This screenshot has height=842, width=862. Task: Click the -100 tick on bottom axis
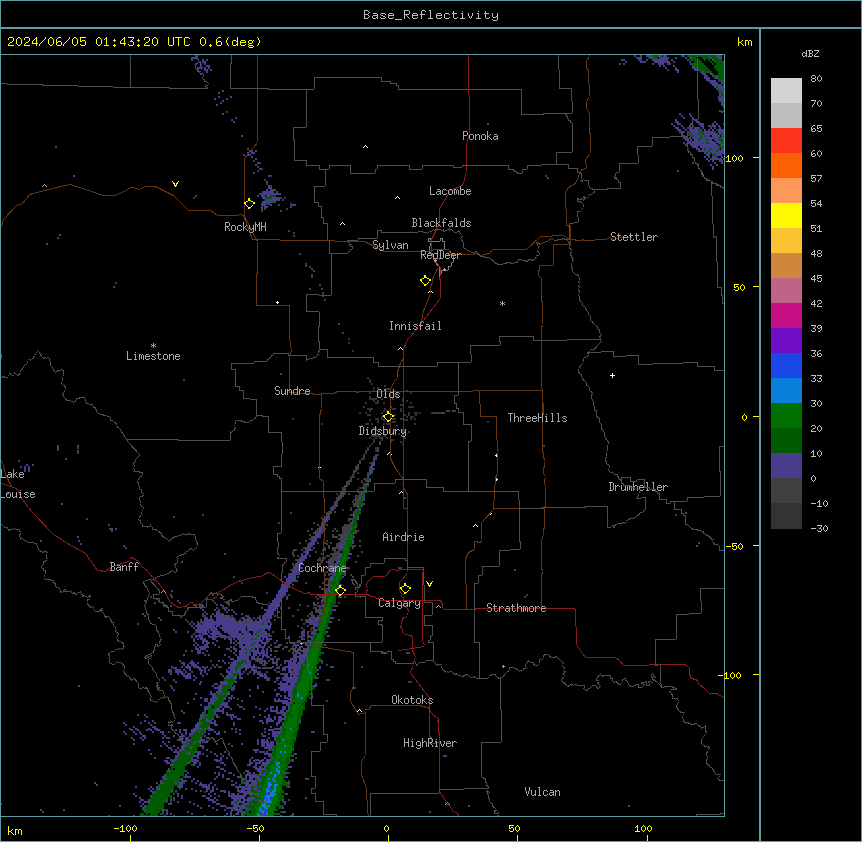[x=125, y=828]
